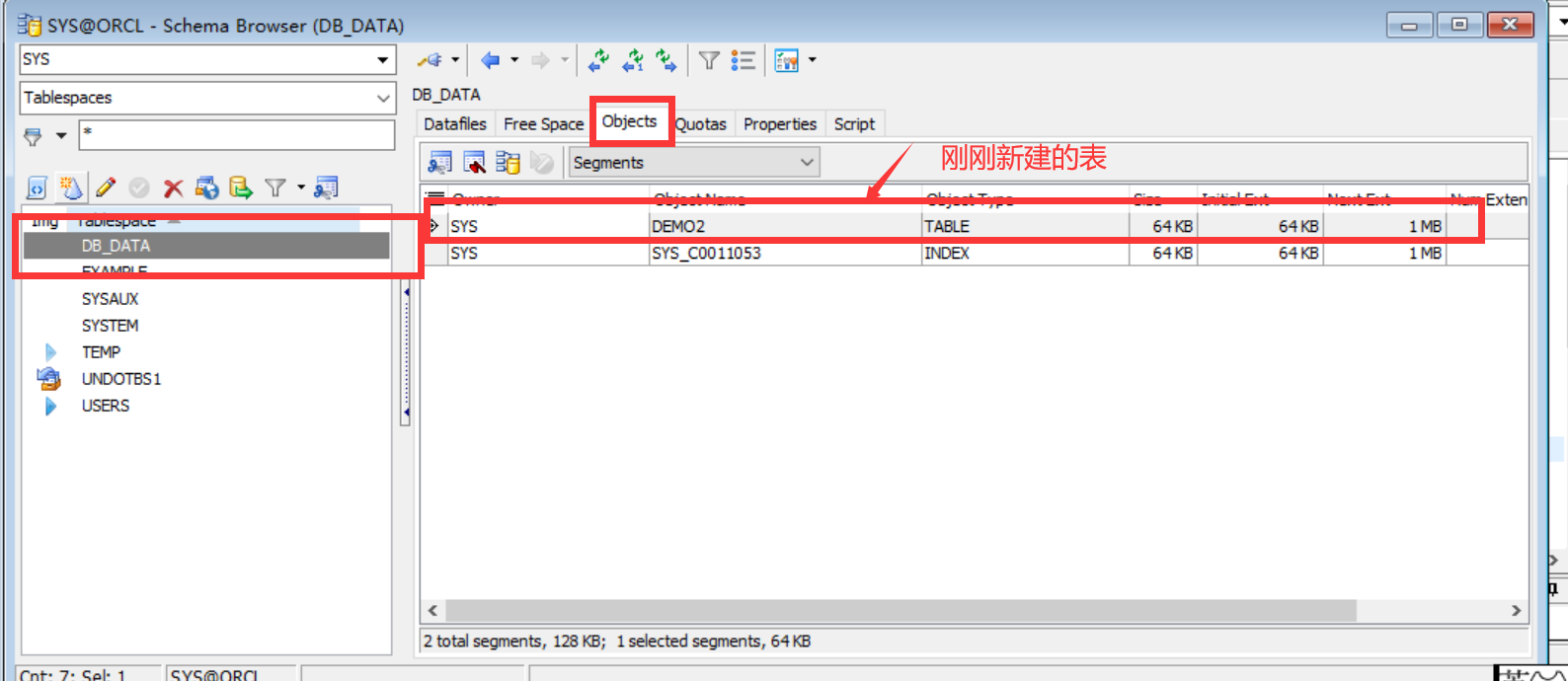Click grayed icon left of Segments dropdown

point(542,163)
